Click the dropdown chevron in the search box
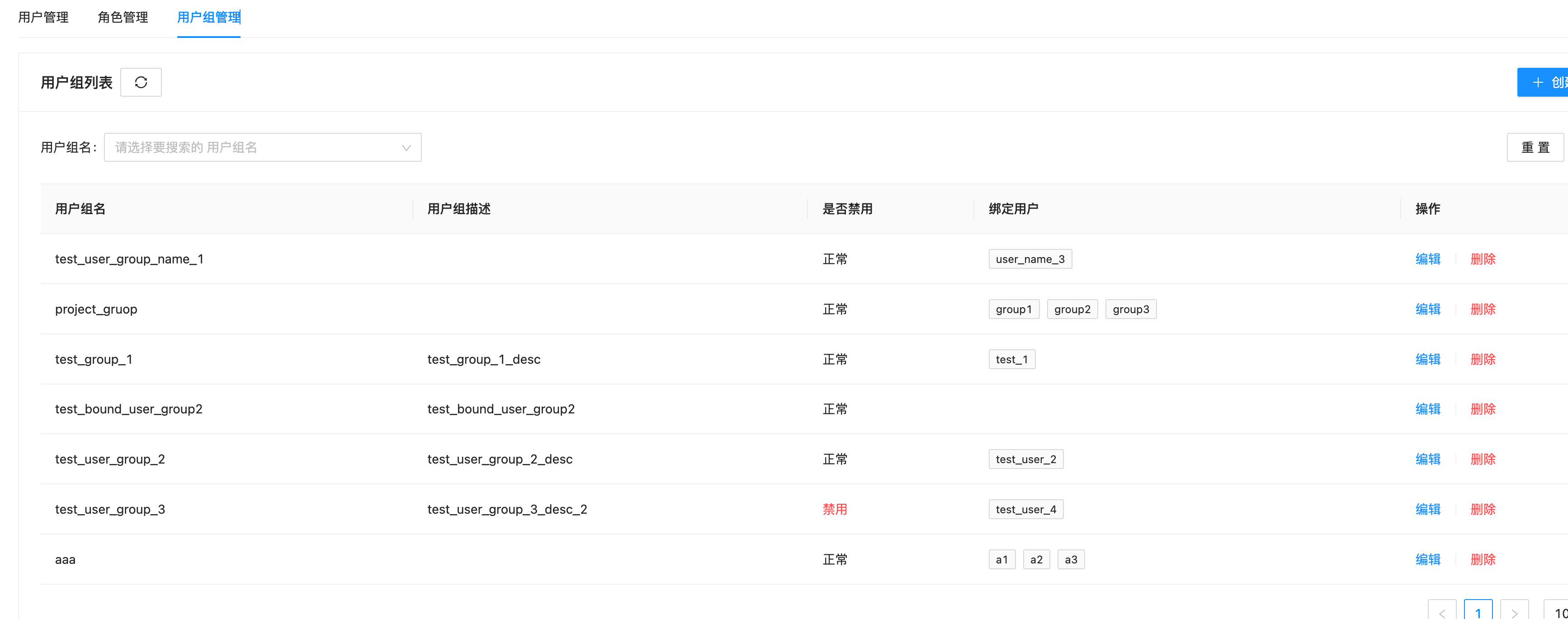Image resolution: width=1568 pixels, height=619 pixels. [x=406, y=147]
